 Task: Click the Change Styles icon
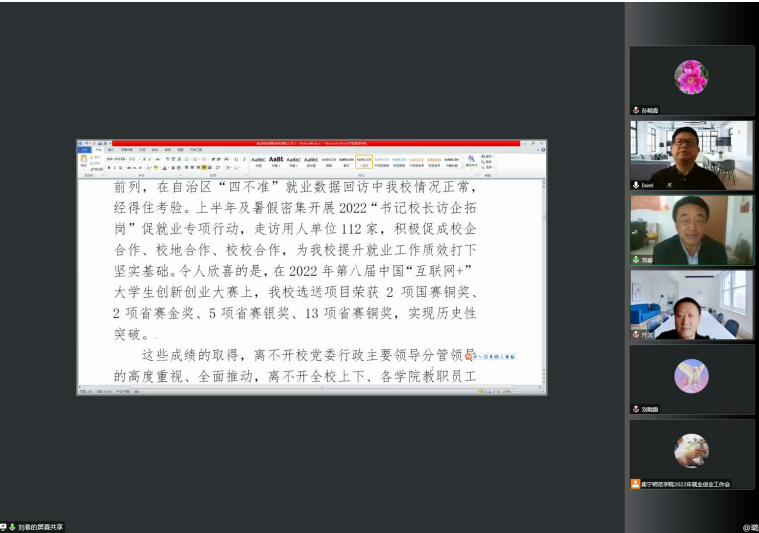[471, 160]
